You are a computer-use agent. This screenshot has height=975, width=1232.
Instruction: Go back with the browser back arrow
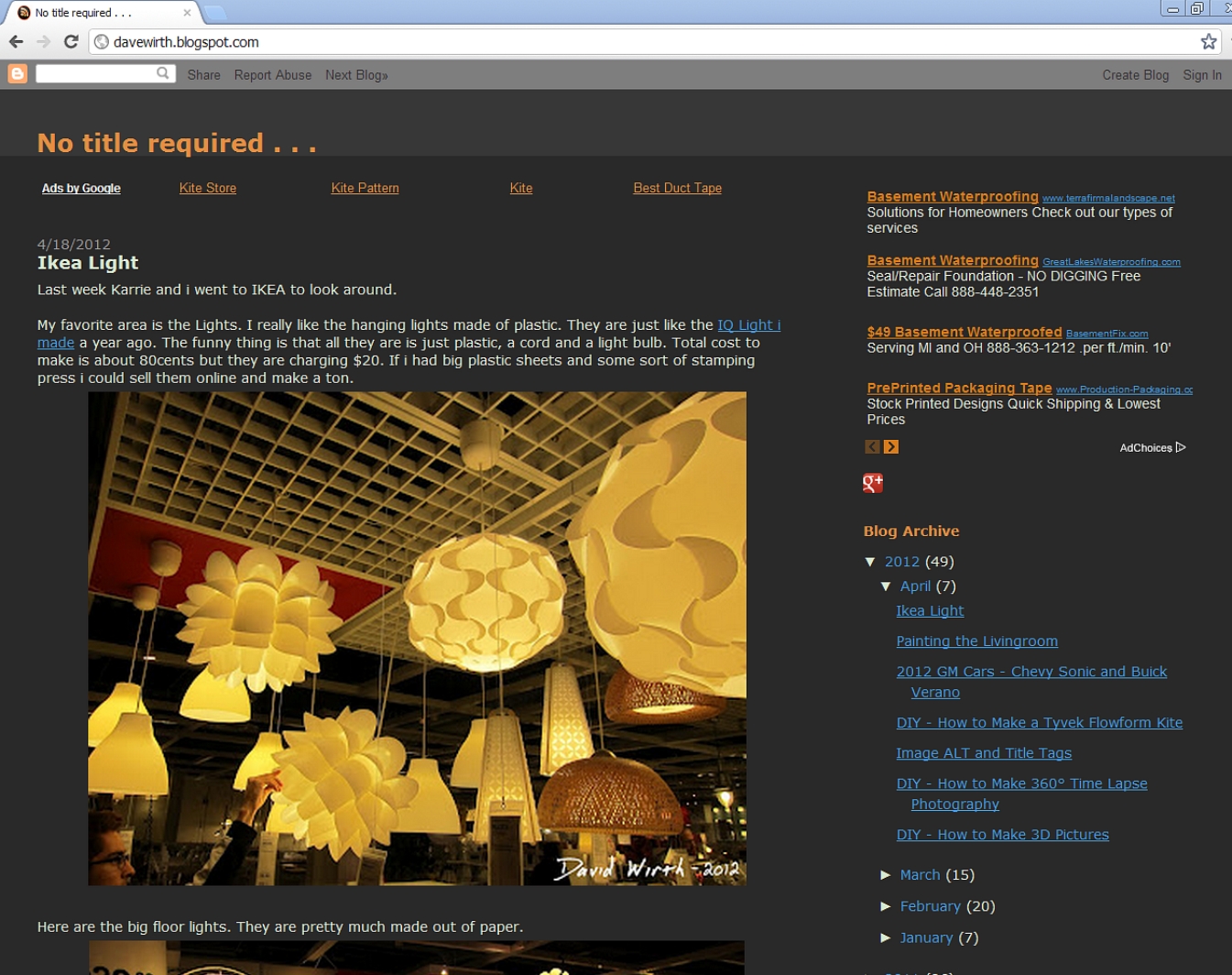(x=16, y=41)
